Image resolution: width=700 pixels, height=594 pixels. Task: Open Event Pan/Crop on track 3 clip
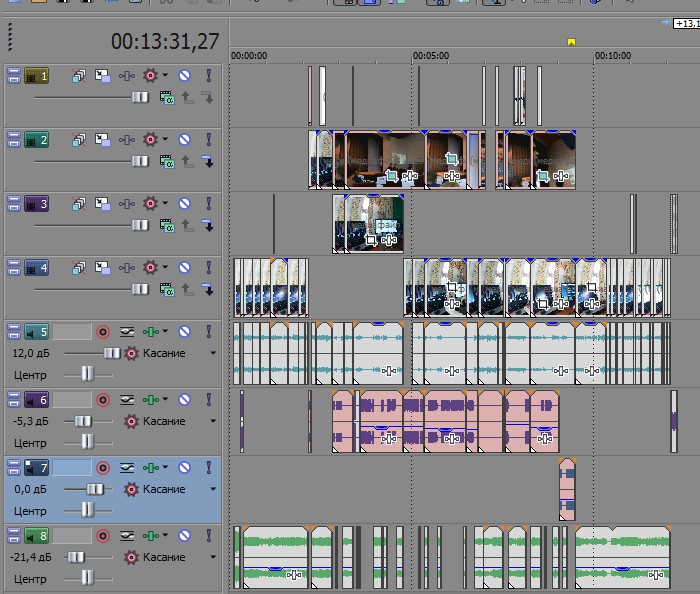[370, 240]
